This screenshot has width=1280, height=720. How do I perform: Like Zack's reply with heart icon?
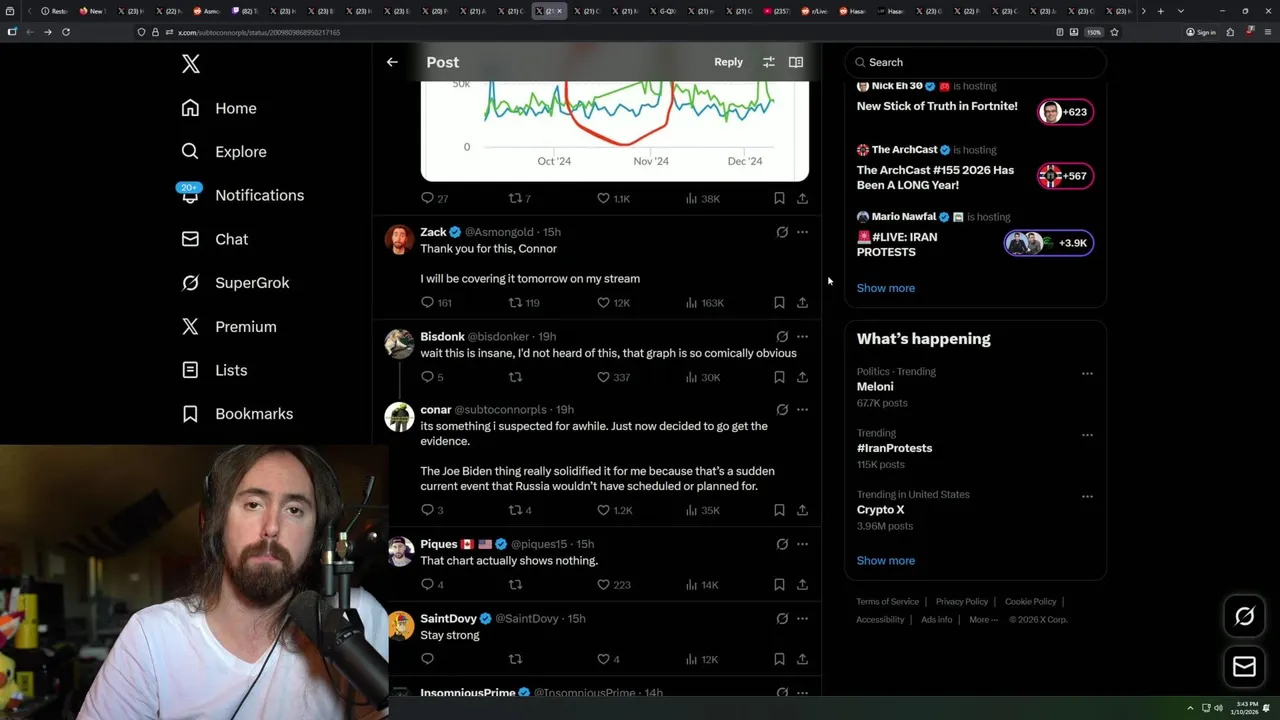pyautogui.click(x=603, y=302)
